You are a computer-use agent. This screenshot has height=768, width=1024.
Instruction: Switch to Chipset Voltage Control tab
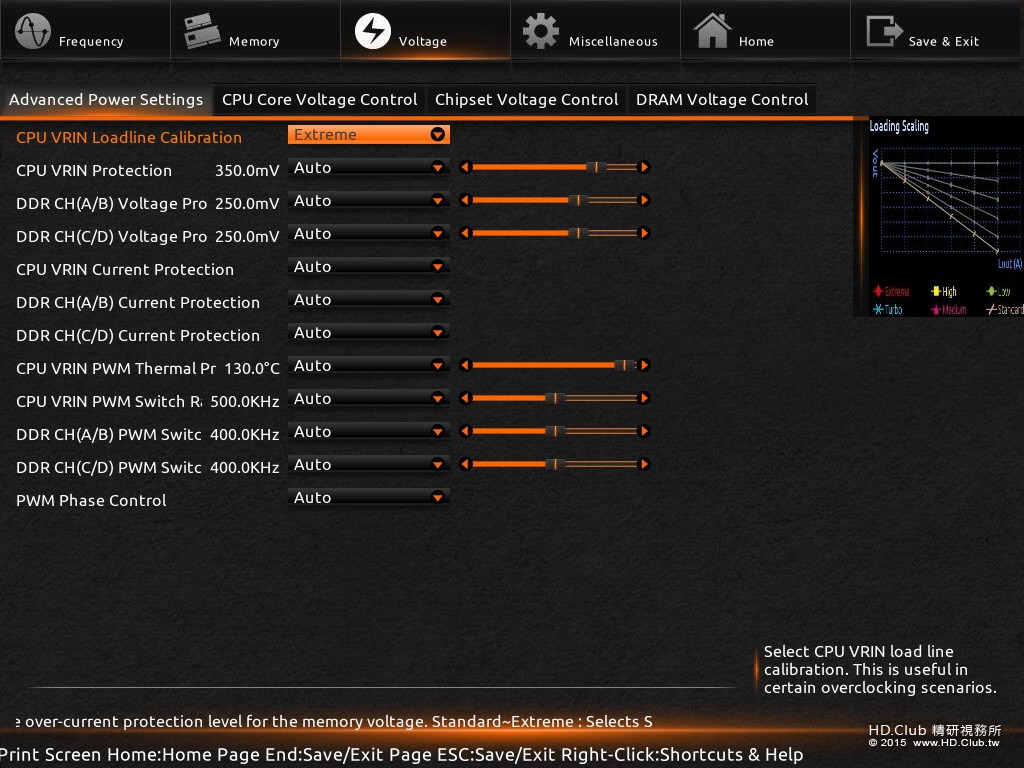point(526,99)
